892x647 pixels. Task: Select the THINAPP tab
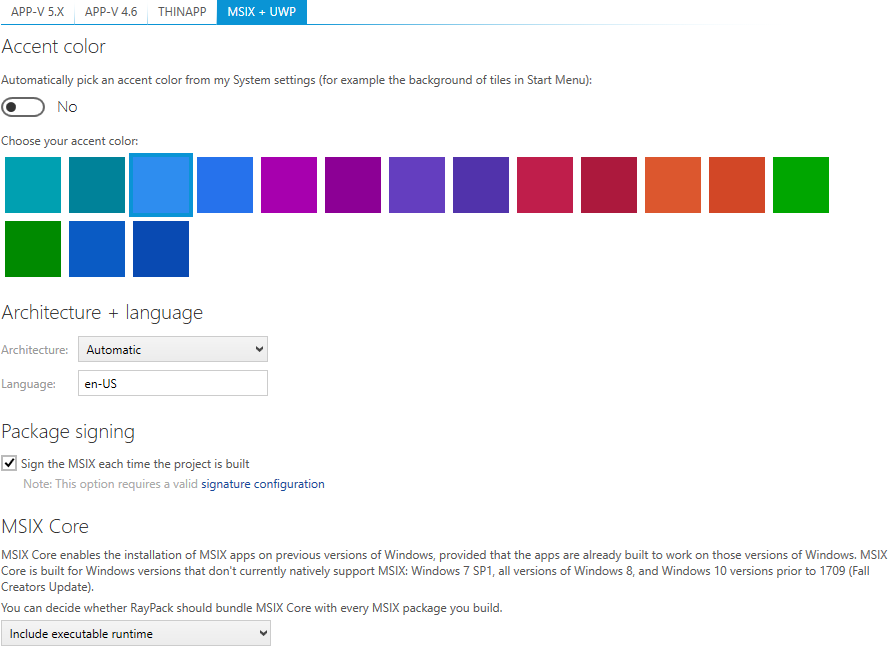coord(182,12)
